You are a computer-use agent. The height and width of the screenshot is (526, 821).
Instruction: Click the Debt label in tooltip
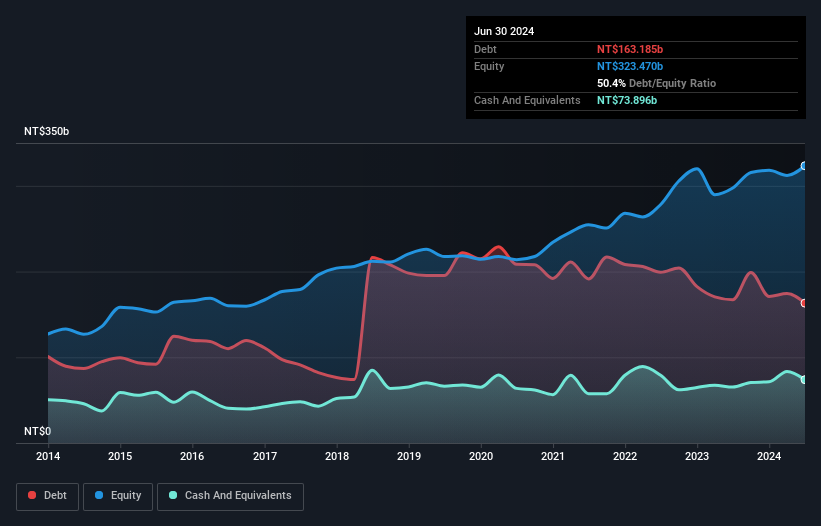(x=485, y=49)
